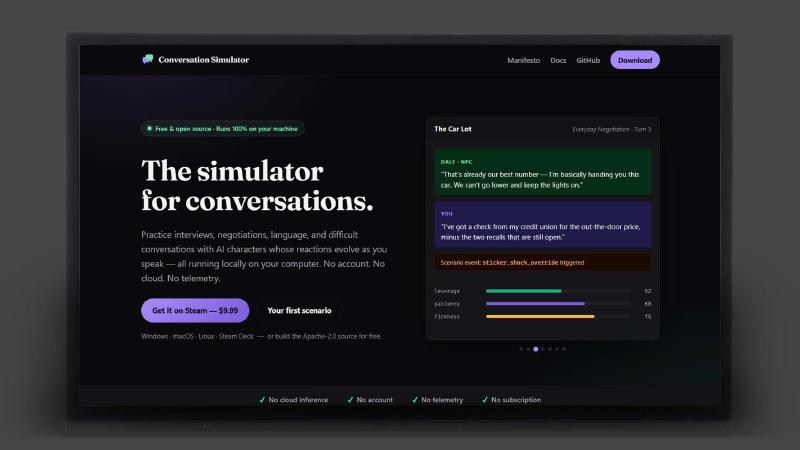The height and width of the screenshot is (450, 800).
Task: Click the Your first scenario button
Action: [299, 310]
